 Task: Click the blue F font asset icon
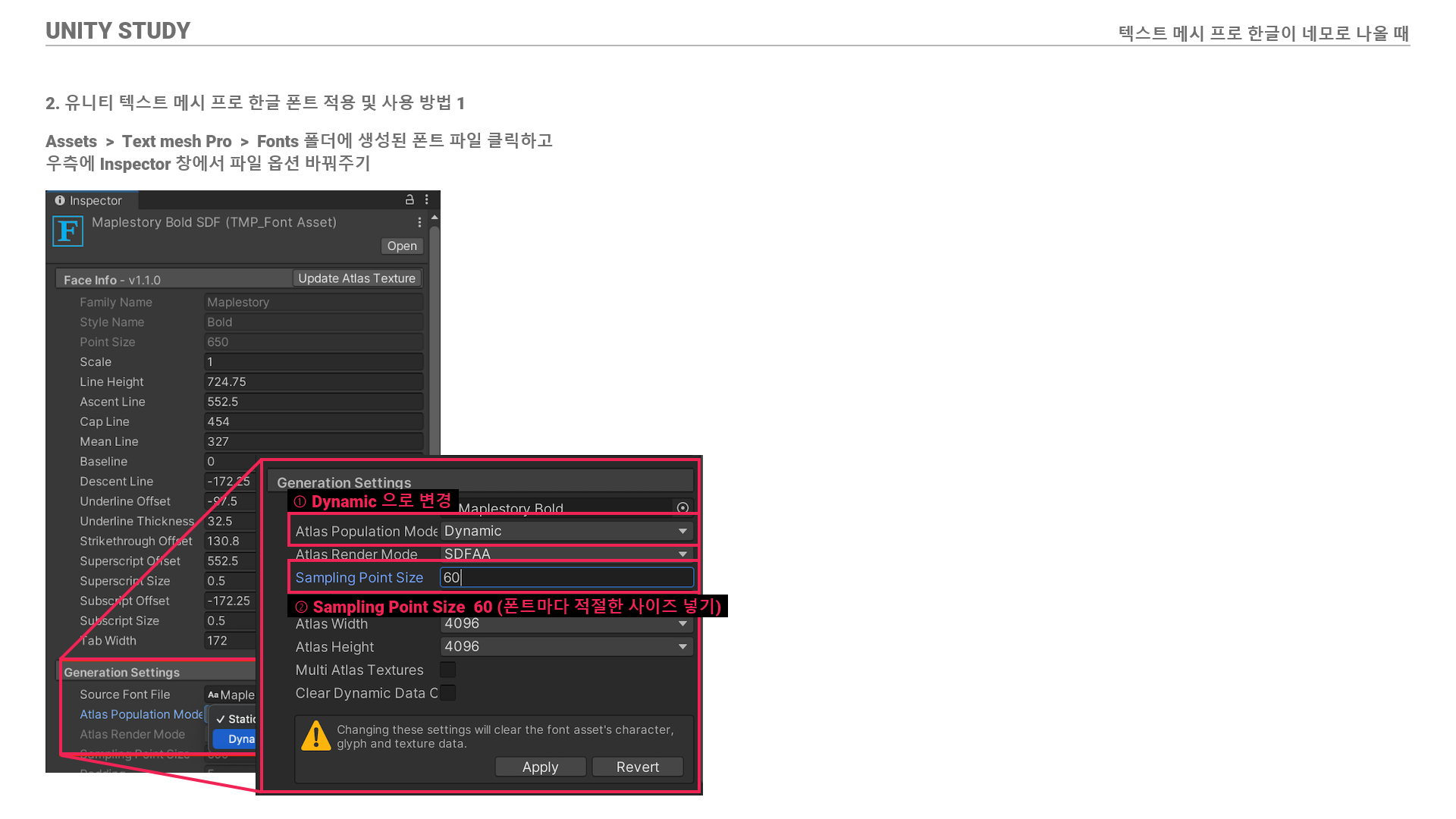[67, 231]
